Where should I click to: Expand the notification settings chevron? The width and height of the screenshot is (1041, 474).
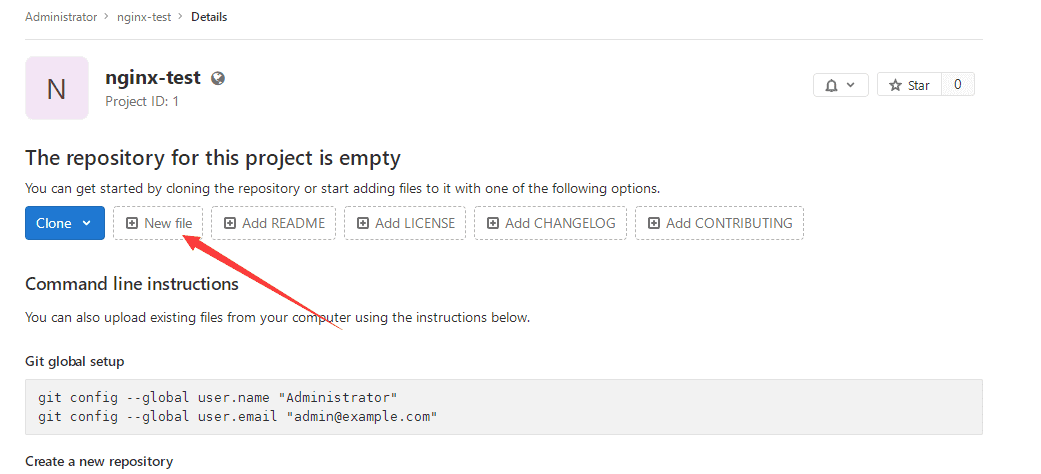point(851,86)
